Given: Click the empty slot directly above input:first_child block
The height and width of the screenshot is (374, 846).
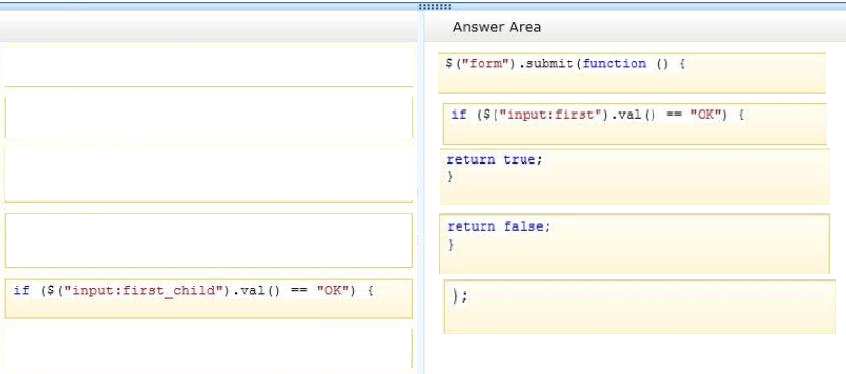Looking at the screenshot, I should pos(208,240).
